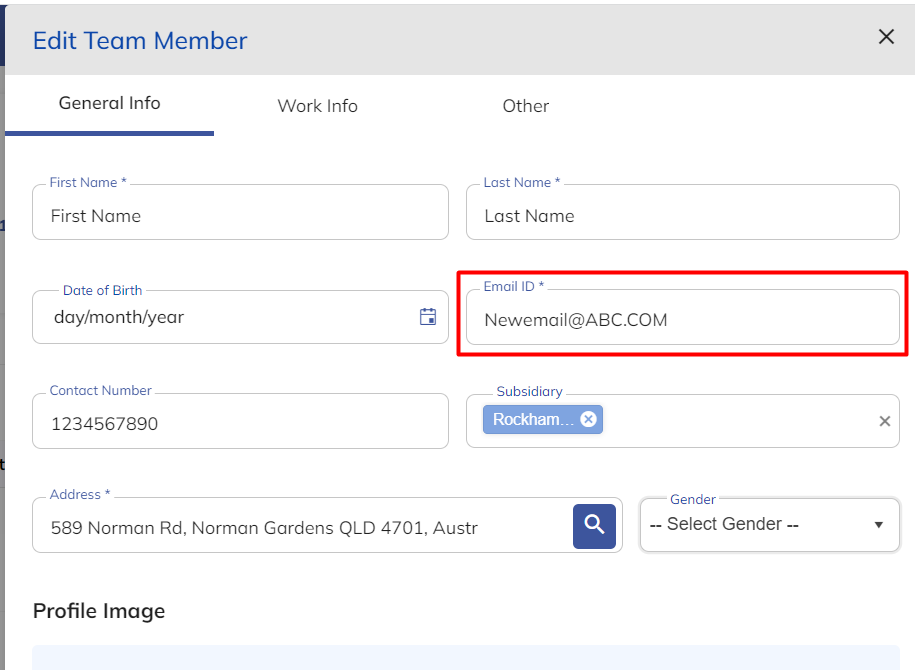Image resolution: width=915 pixels, height=670 pixels.
Task: Click the upload area below Profile Image
Action: [466, 657]
